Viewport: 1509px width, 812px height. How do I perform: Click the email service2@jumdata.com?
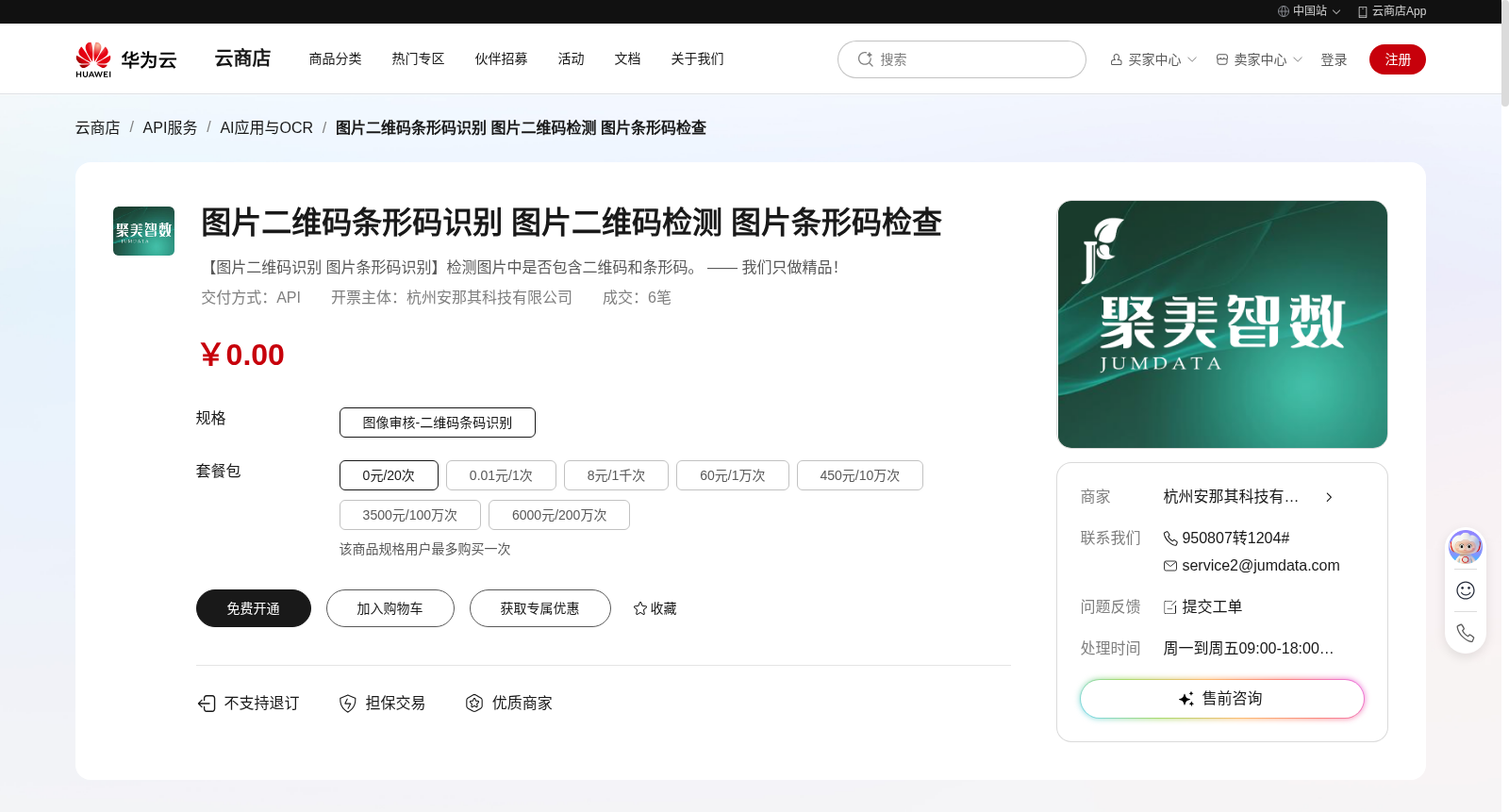1261,566
